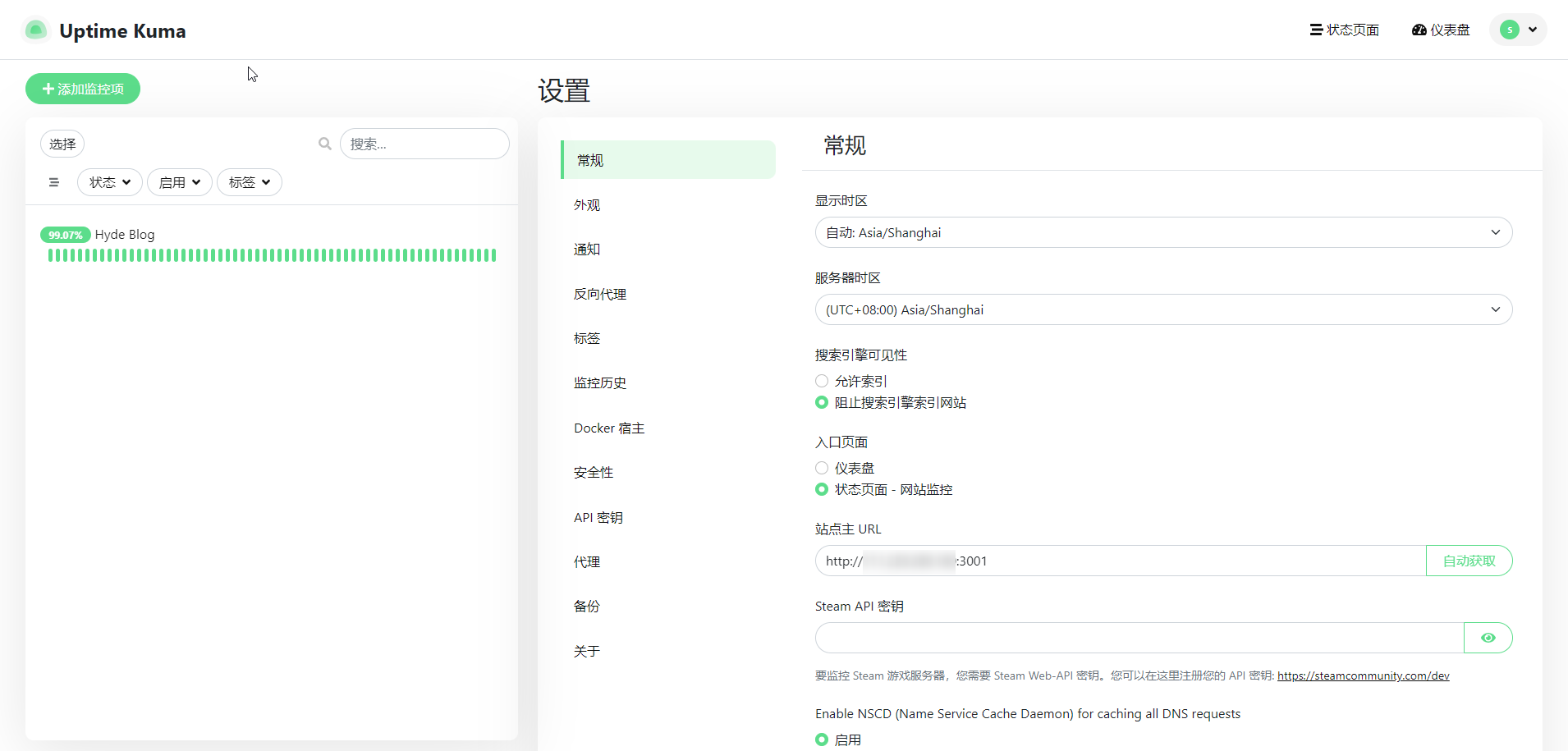Image resolution: width=1568 pixels, height=751 pixels.
Task: Select the 外观 settings tab
Action: pyautogui.click(x=668, y=204)
